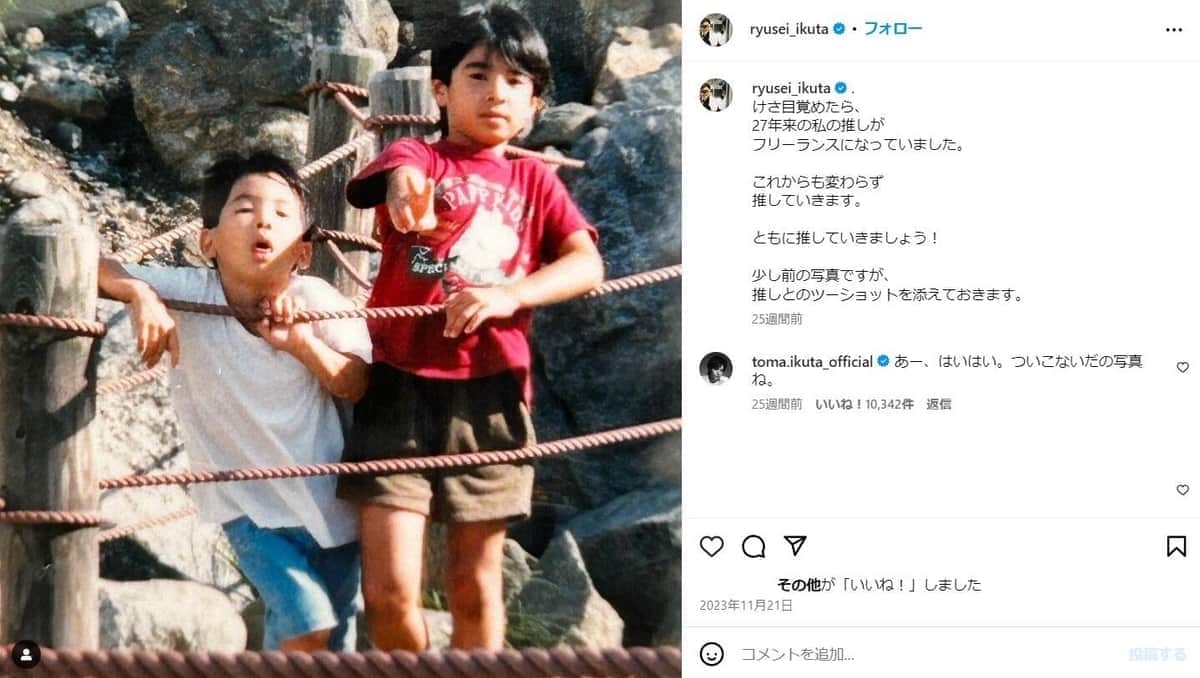Click tagged people icon on photo

point(26,655)
